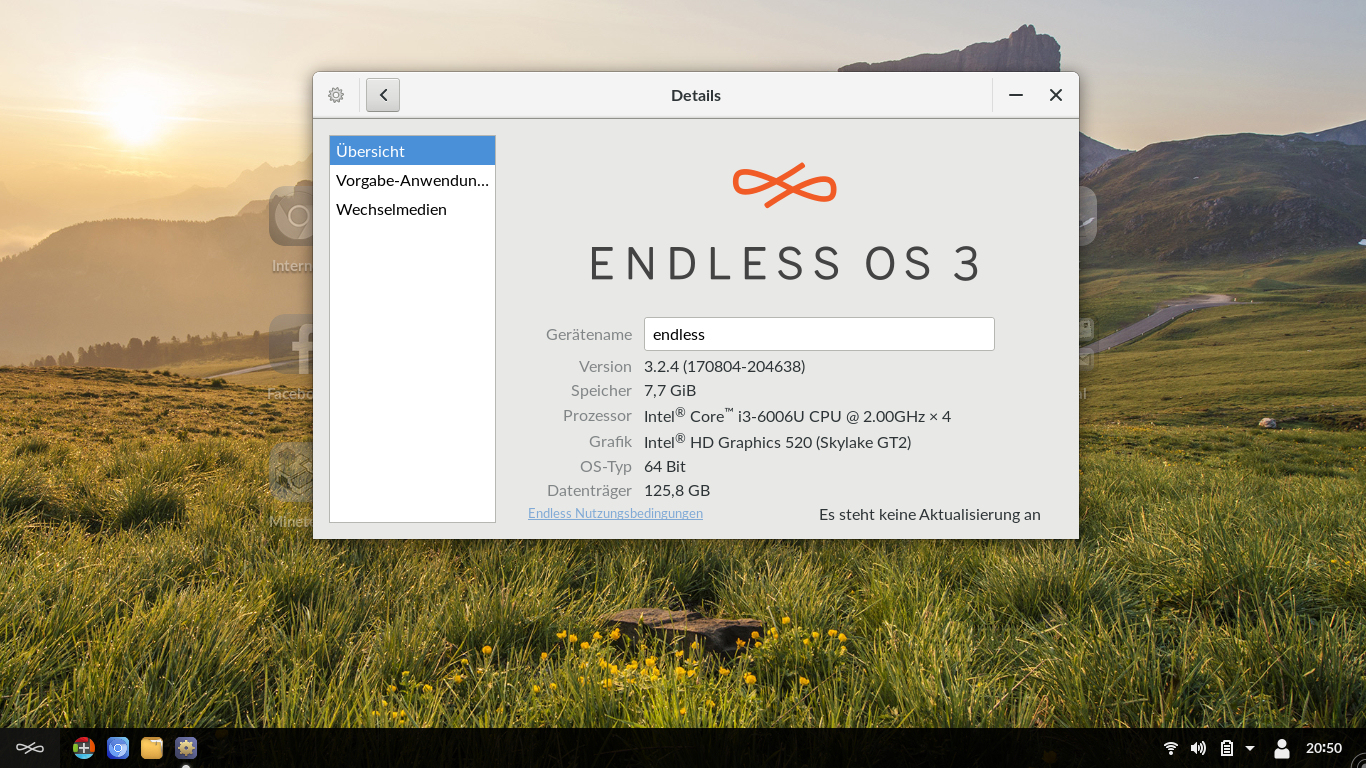Viewport: 1366px width, 768px height.
Task: Click the Details window title
Action: pyautogui.click(x=696, y=95)
